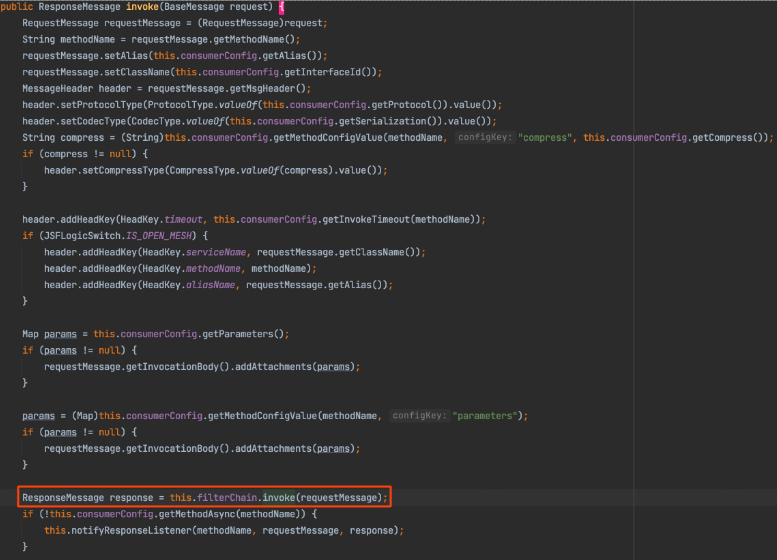
Task: Click HeadKey.serviceName constant
Action: click(x=194, y=252)
